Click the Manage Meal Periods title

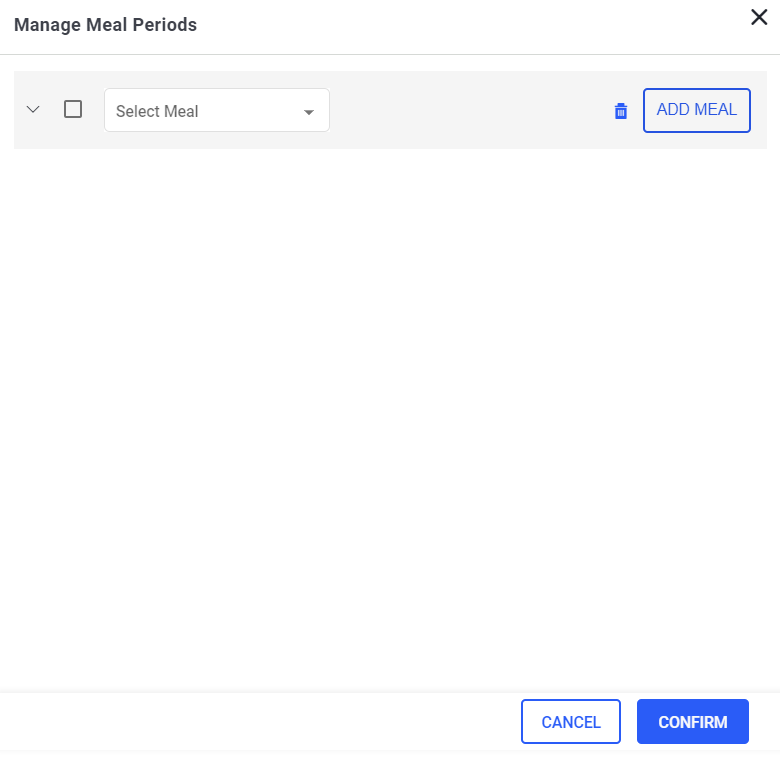click(106, 24)
